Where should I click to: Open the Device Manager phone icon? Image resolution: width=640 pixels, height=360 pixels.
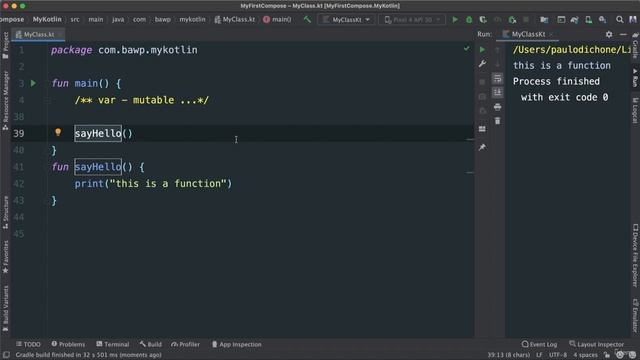589,20
